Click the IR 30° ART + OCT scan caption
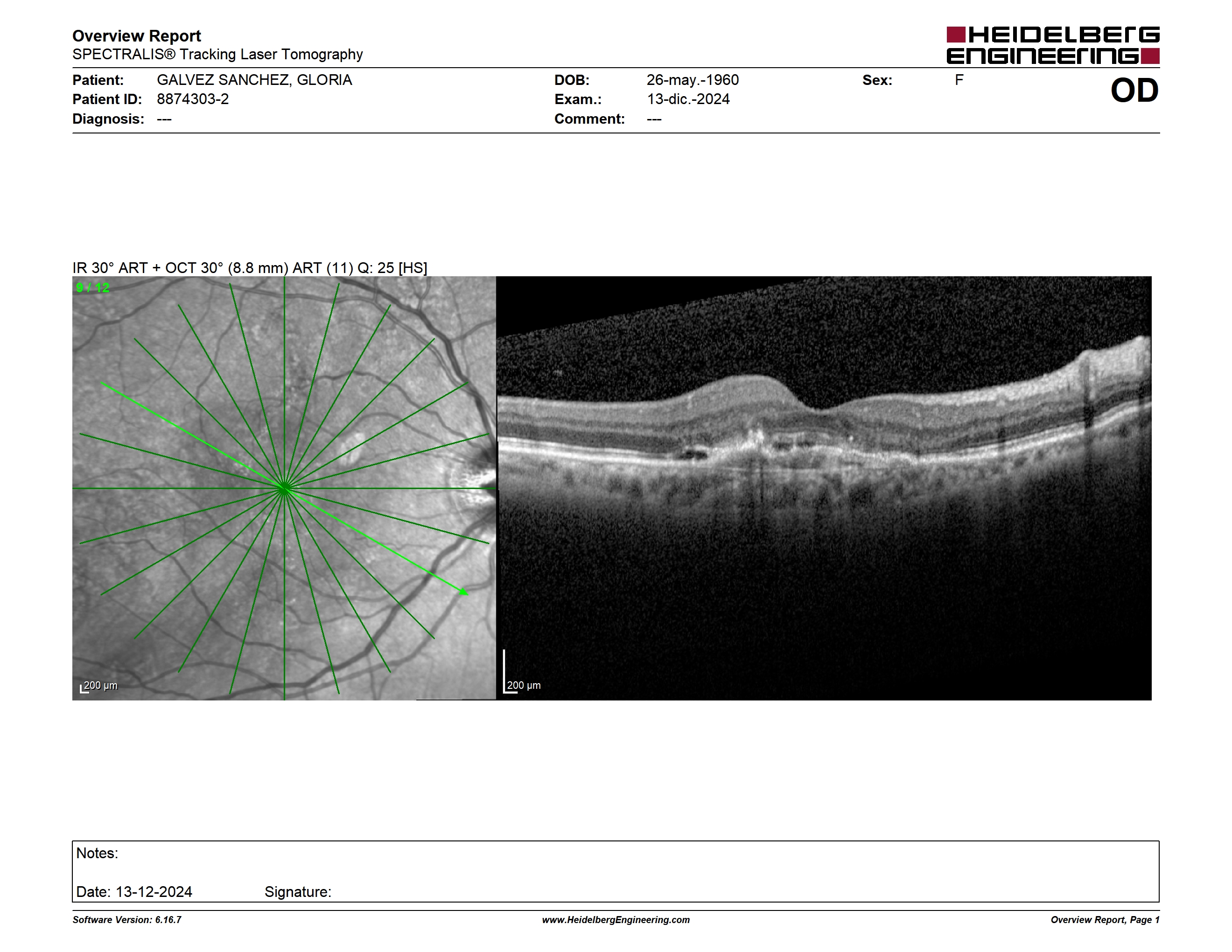The width and height of the screenshot is (1232, 952). 250,268
